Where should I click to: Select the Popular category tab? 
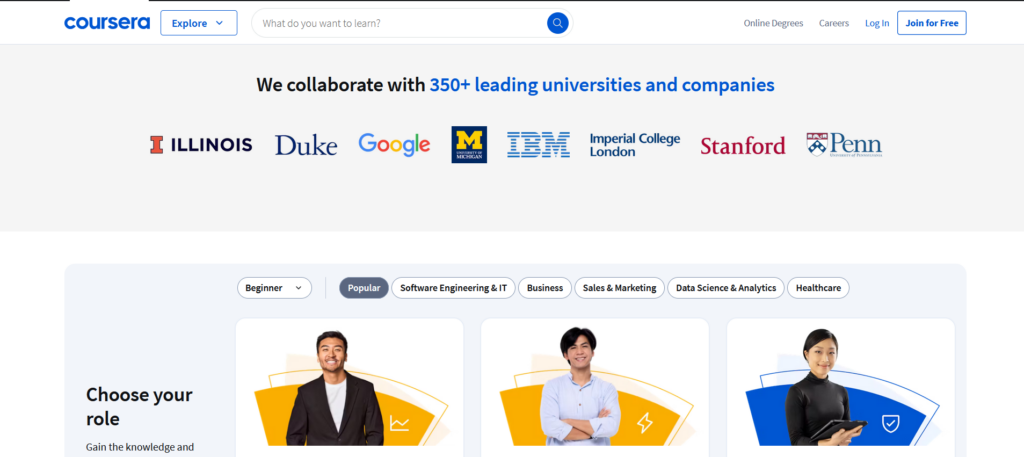coord(364,288)
